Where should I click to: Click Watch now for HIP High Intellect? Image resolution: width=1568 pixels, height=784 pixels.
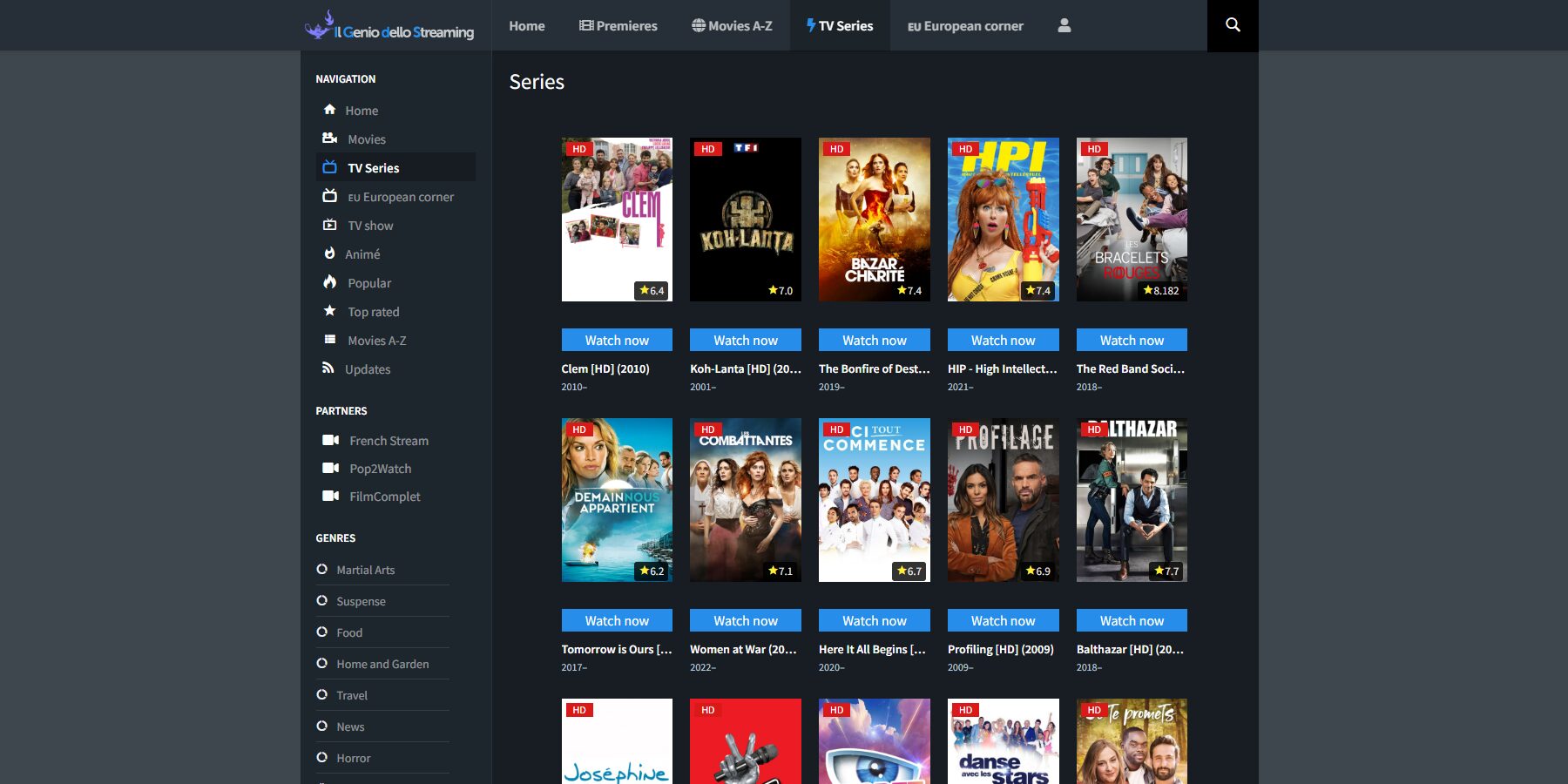click(1004, 340)
